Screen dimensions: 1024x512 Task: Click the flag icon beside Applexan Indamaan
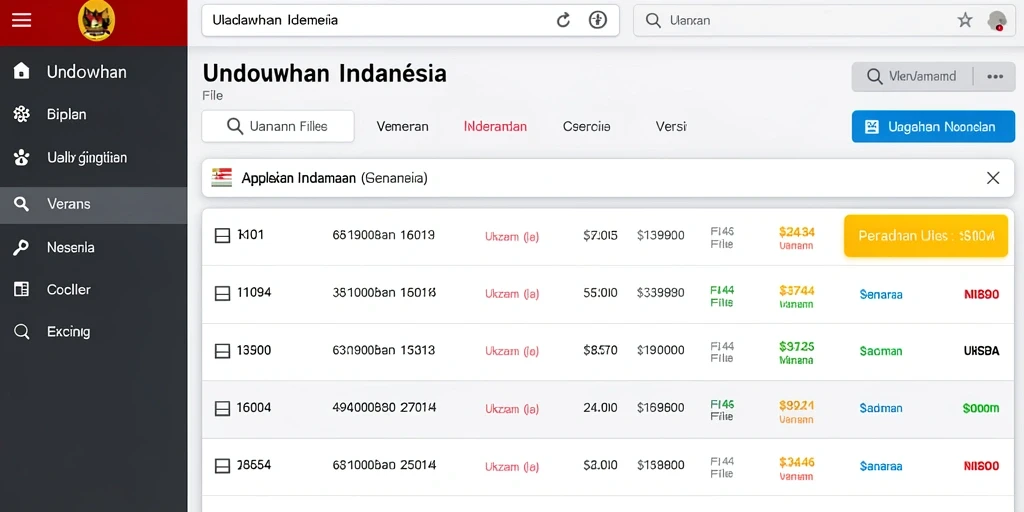pos(222,177)
